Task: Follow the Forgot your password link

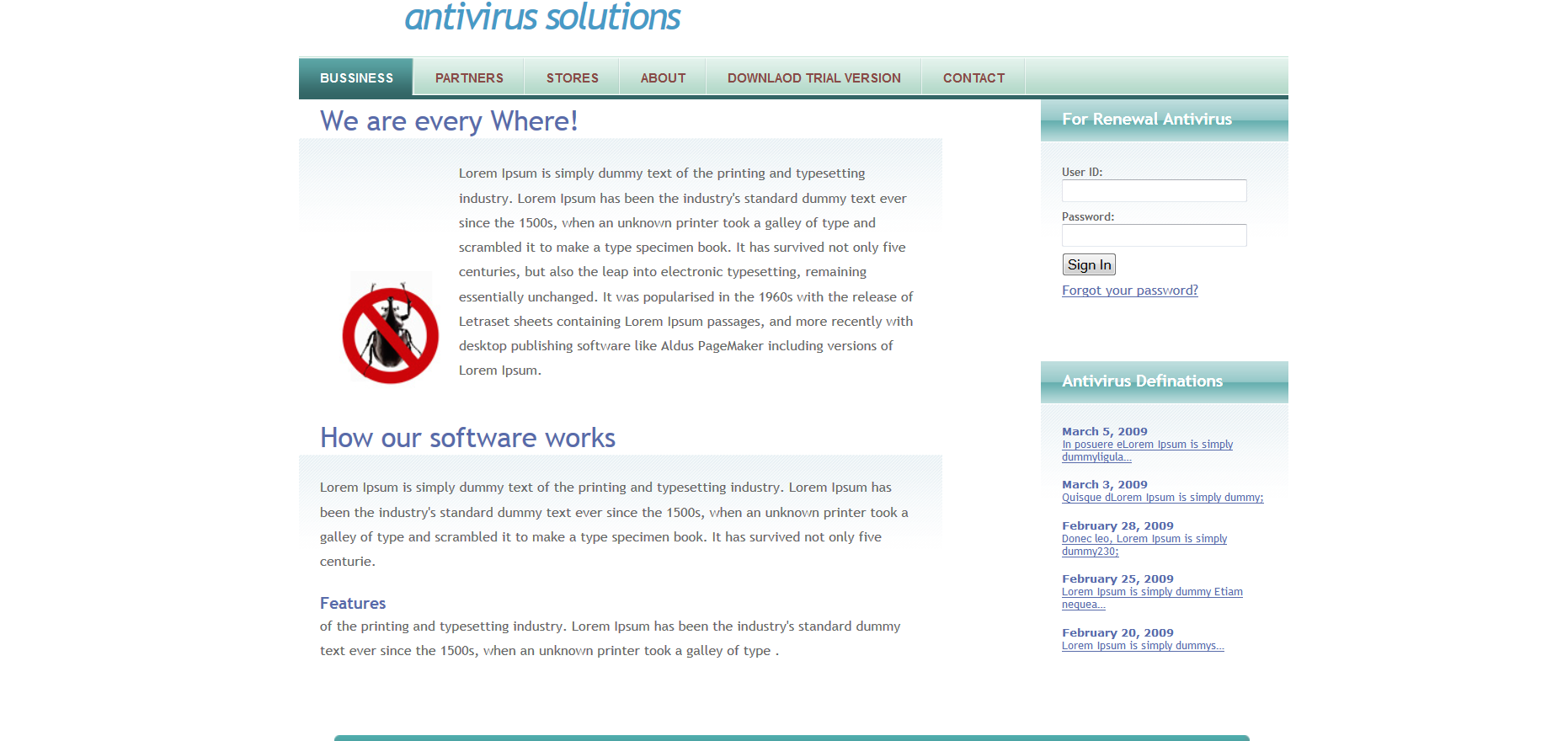Action: pyautogui.click(x=1129, y=291)
